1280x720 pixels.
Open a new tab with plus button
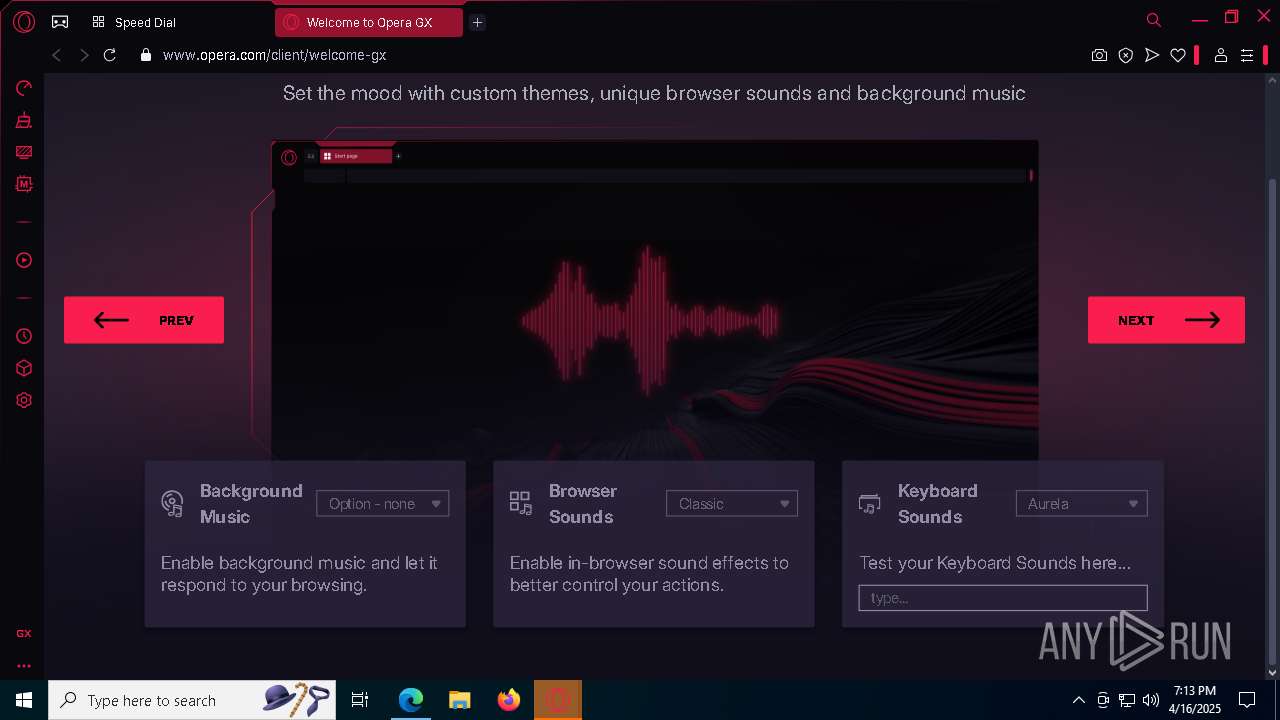[477, 22]
